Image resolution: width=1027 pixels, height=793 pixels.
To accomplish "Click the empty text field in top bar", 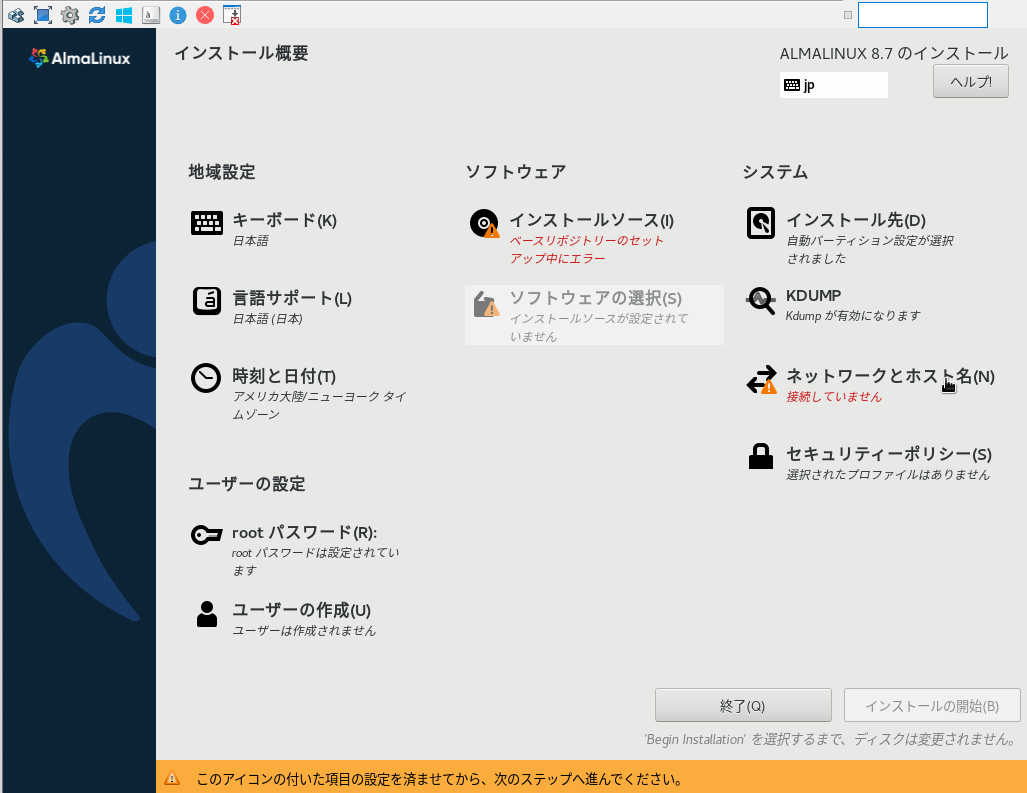I will (x=922, y=15).
